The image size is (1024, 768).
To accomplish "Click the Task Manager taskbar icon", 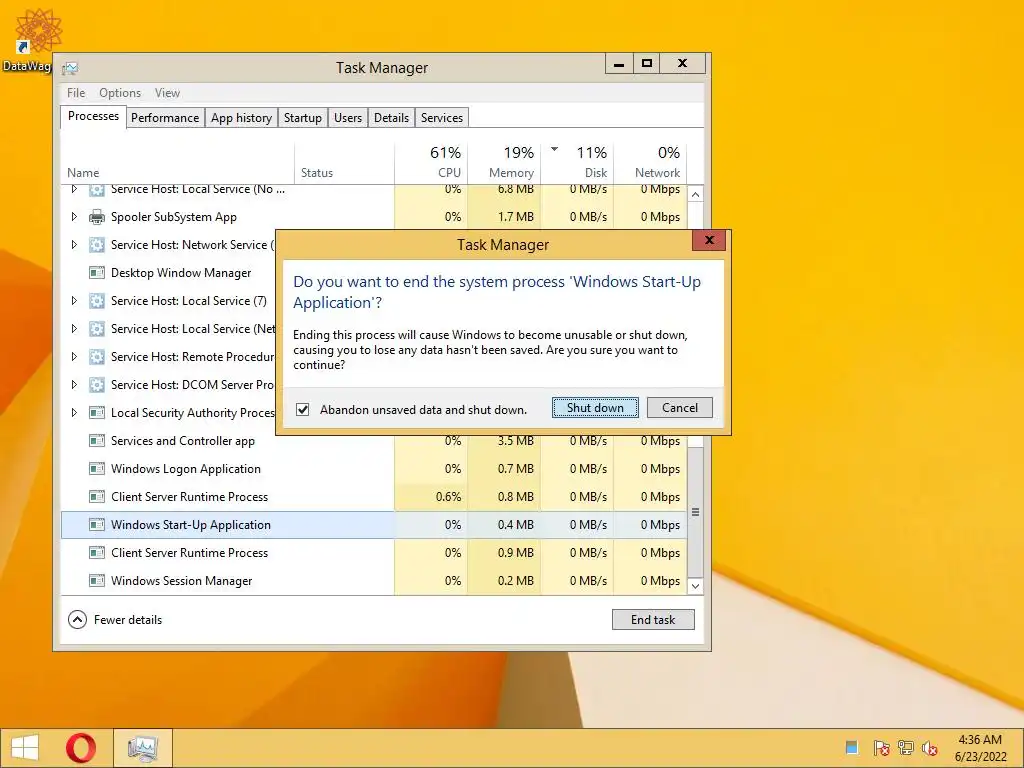I will coord(143,748).
